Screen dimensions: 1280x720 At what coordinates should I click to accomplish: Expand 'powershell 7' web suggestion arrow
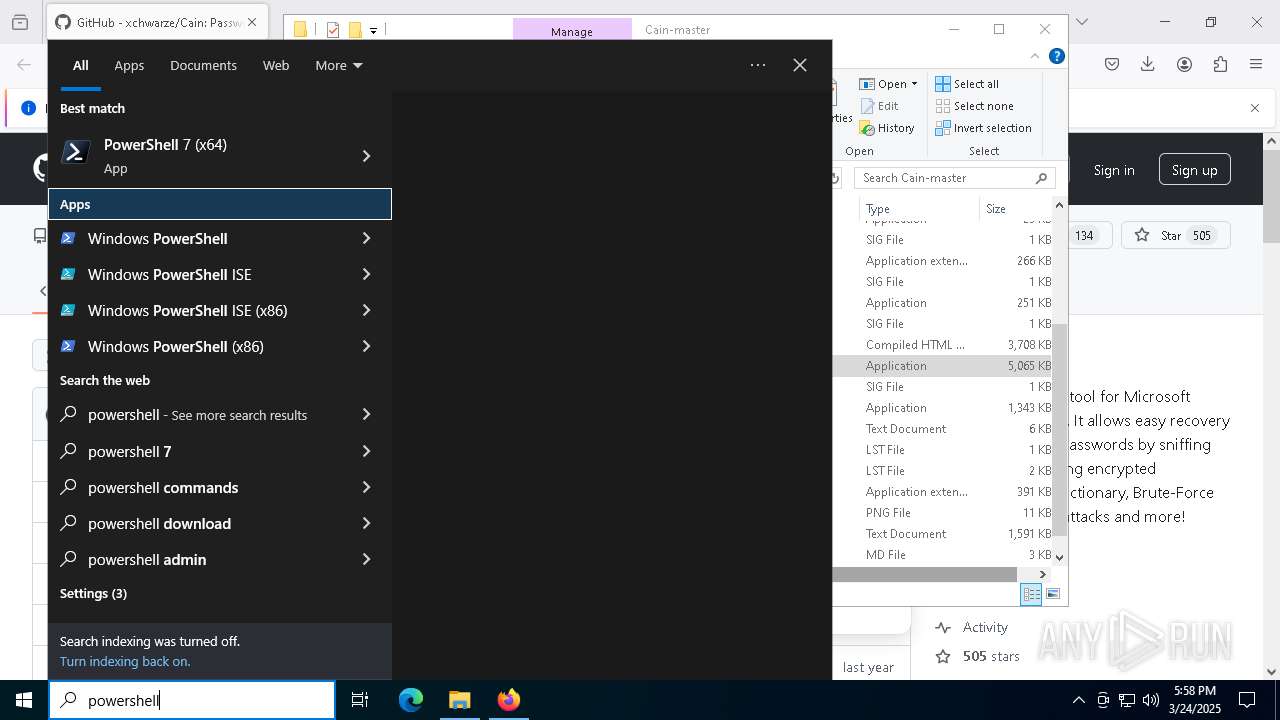[366, 451]
